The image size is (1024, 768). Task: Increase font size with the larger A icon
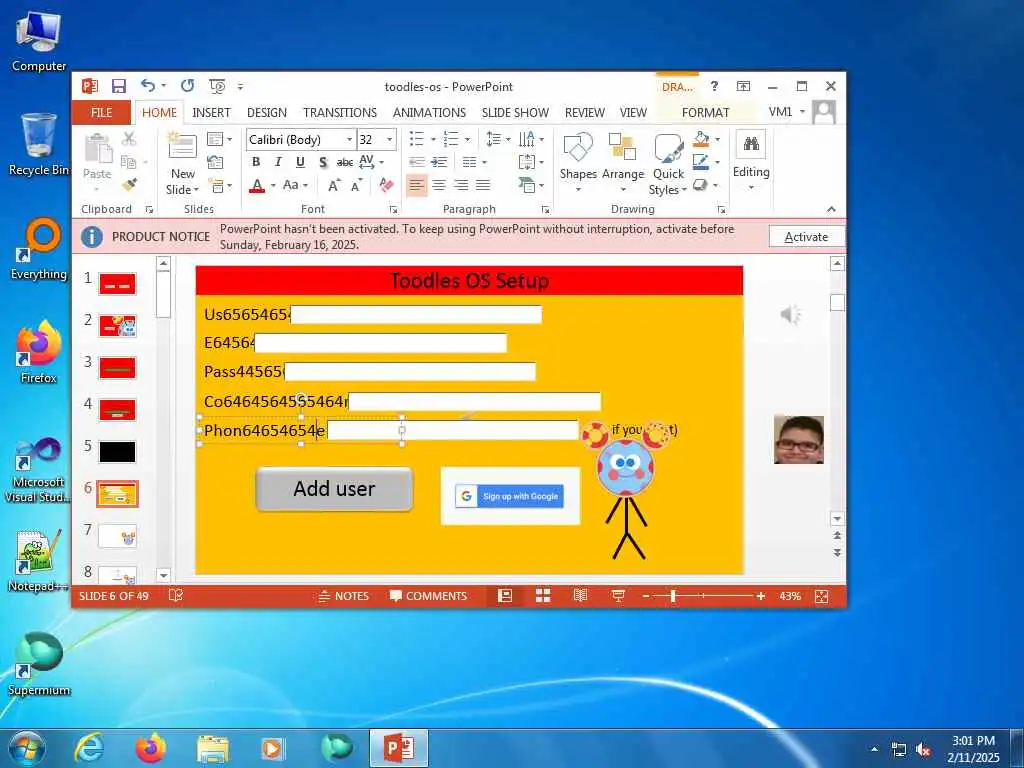tap(334, 185)
